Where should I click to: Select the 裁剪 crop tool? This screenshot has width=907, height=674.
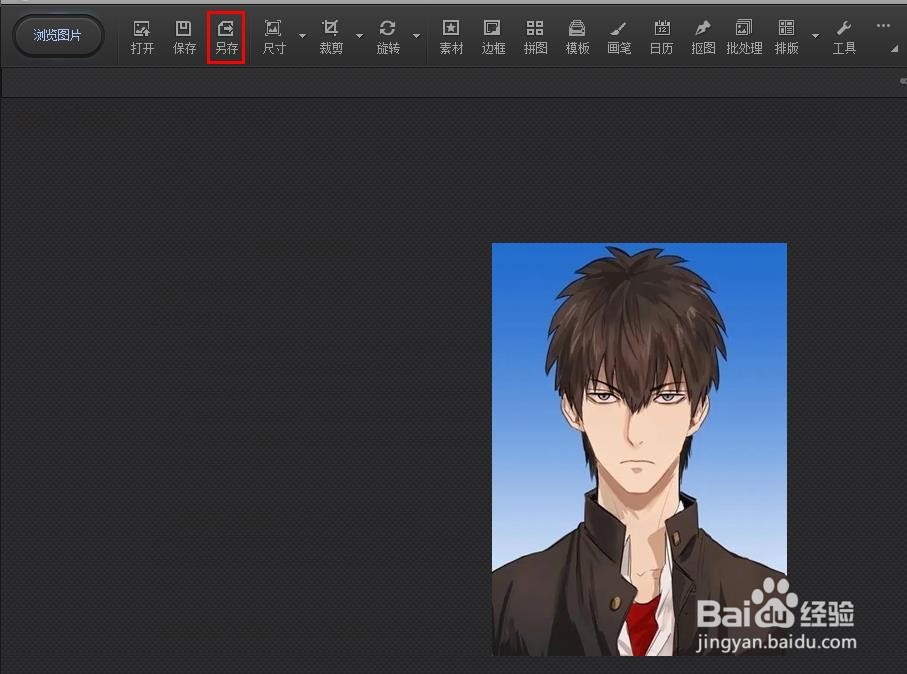coord(331,37)
